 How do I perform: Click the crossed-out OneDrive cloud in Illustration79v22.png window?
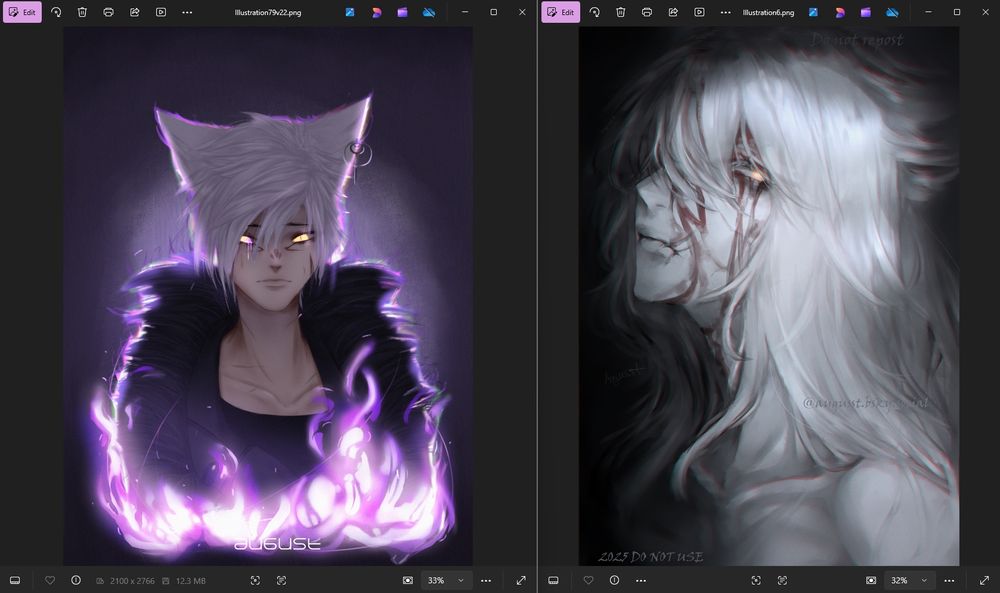pos(429,12)
